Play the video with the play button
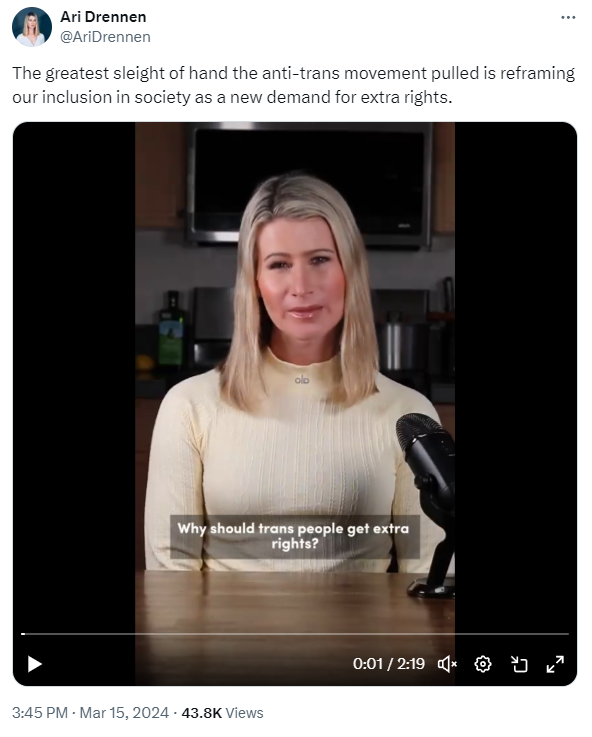The width and height of the screenshot is (592, 737). (35, 664)
